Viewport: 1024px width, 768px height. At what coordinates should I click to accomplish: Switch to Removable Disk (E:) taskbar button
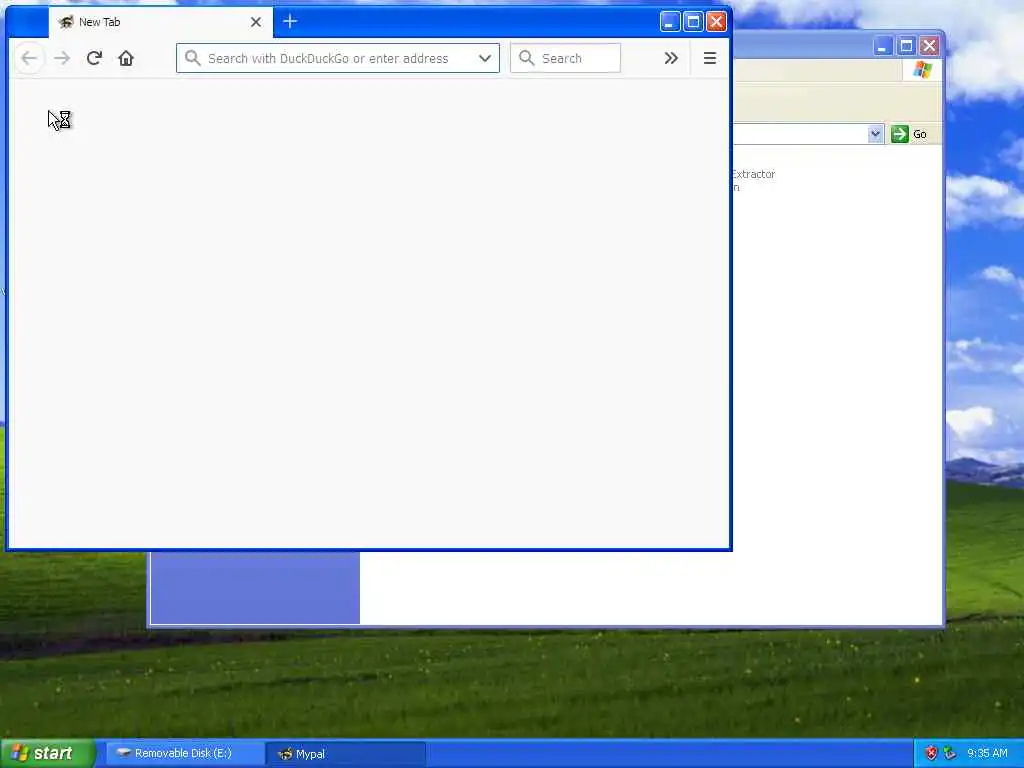point(184,754)
